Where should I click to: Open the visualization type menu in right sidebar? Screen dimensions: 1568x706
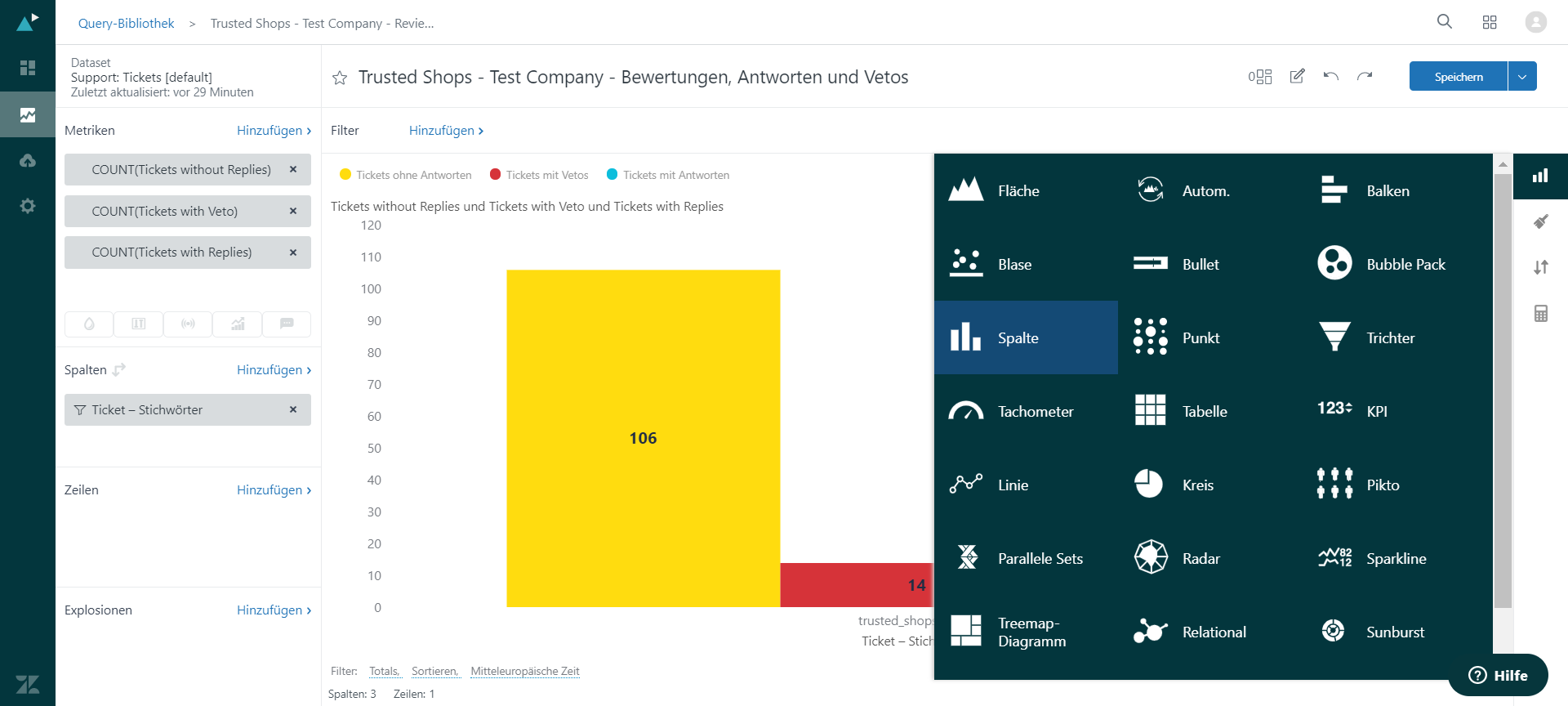pos(1540,176)
